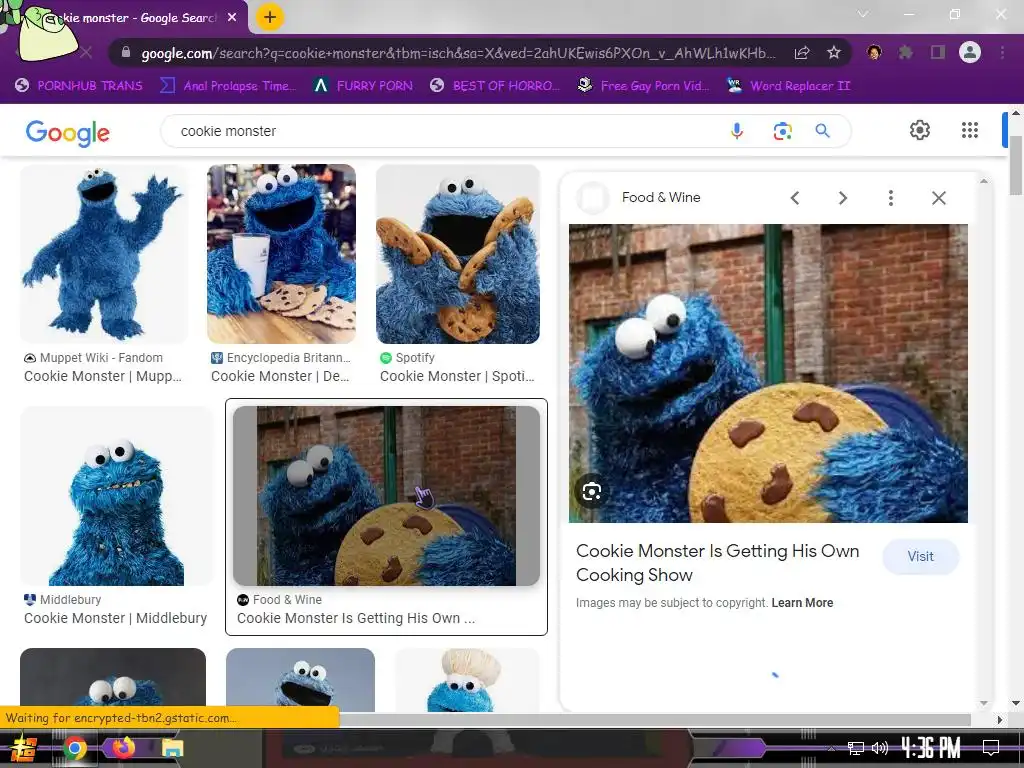Select the Food & Wine result thumbnail

(x=386, y=496)
